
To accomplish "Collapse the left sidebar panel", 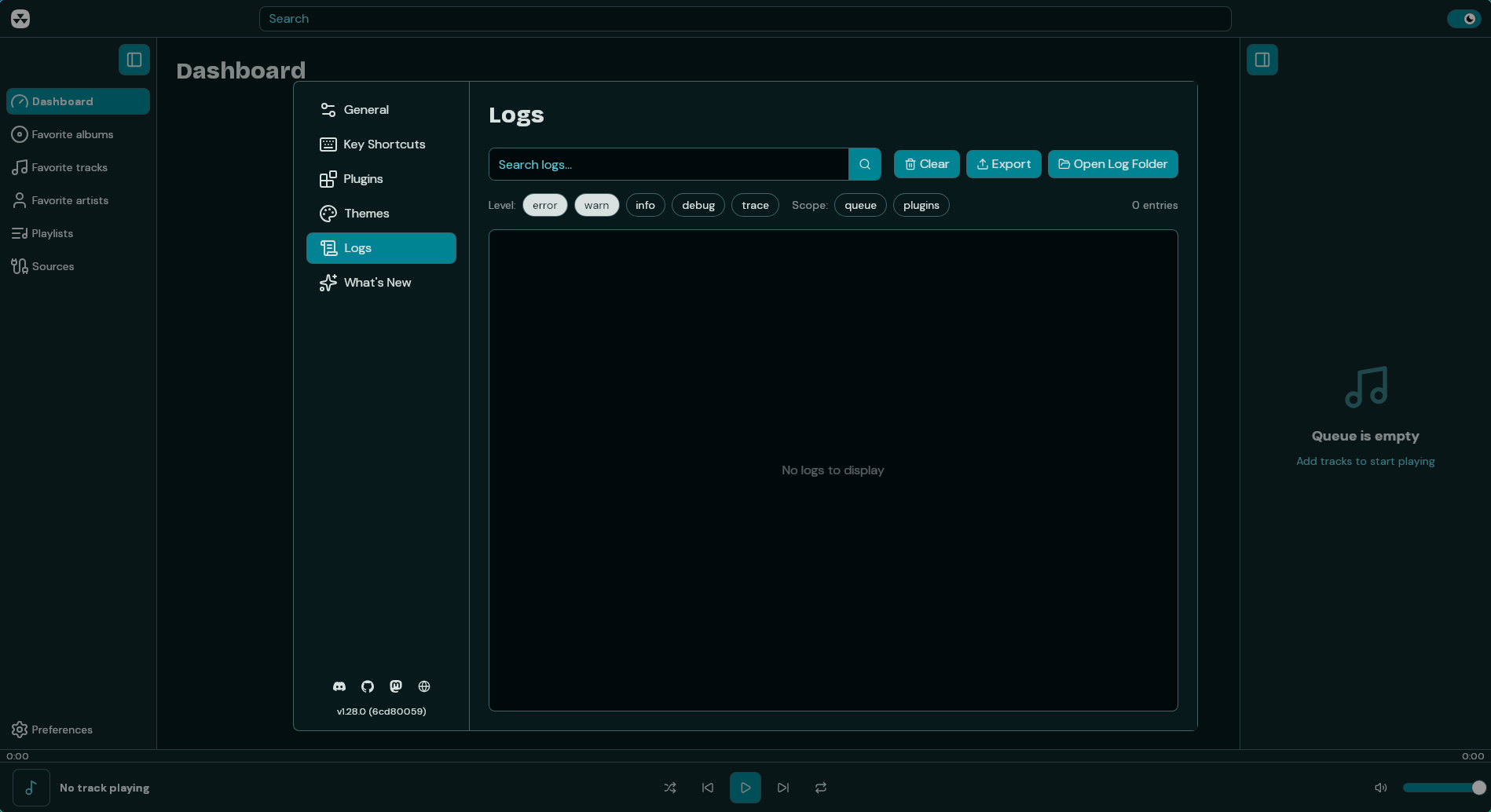I will click(x=134, y=59).
